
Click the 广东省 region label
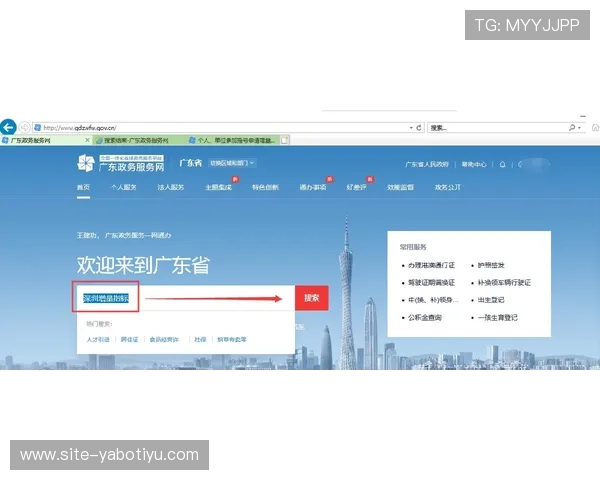pyautogui.click(x=191, y=163)
